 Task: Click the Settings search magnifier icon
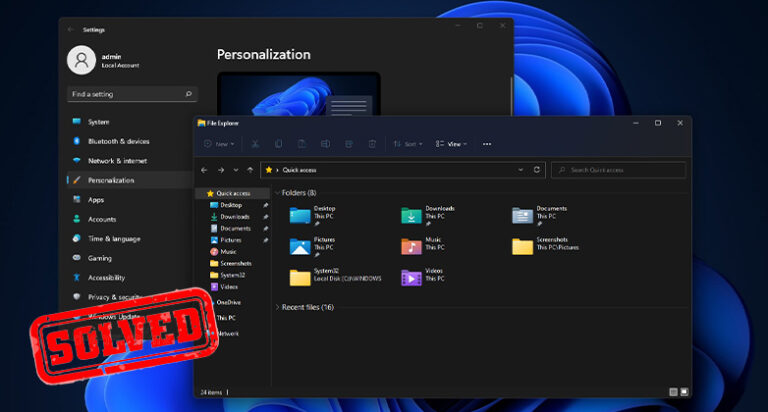(x=189, y=94)
